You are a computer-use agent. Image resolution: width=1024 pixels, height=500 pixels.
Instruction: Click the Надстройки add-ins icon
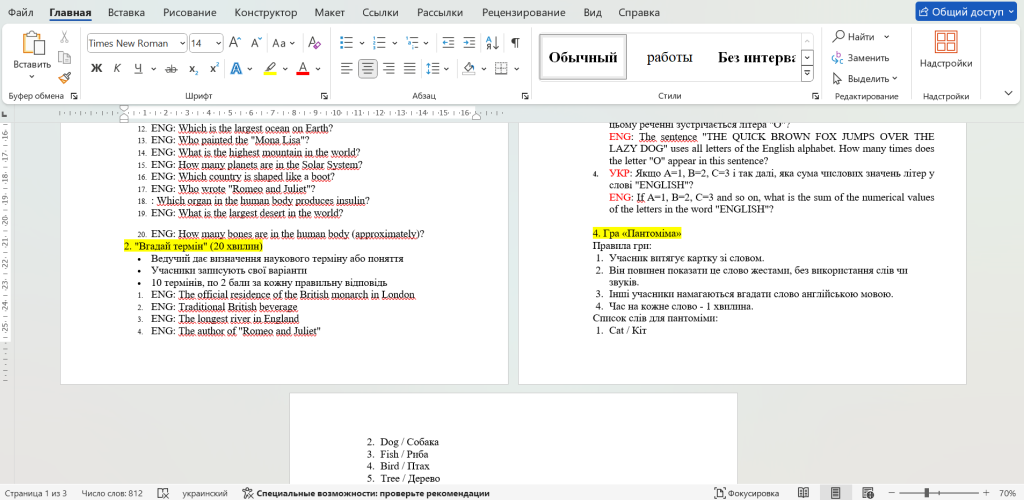tap(945, 50)
